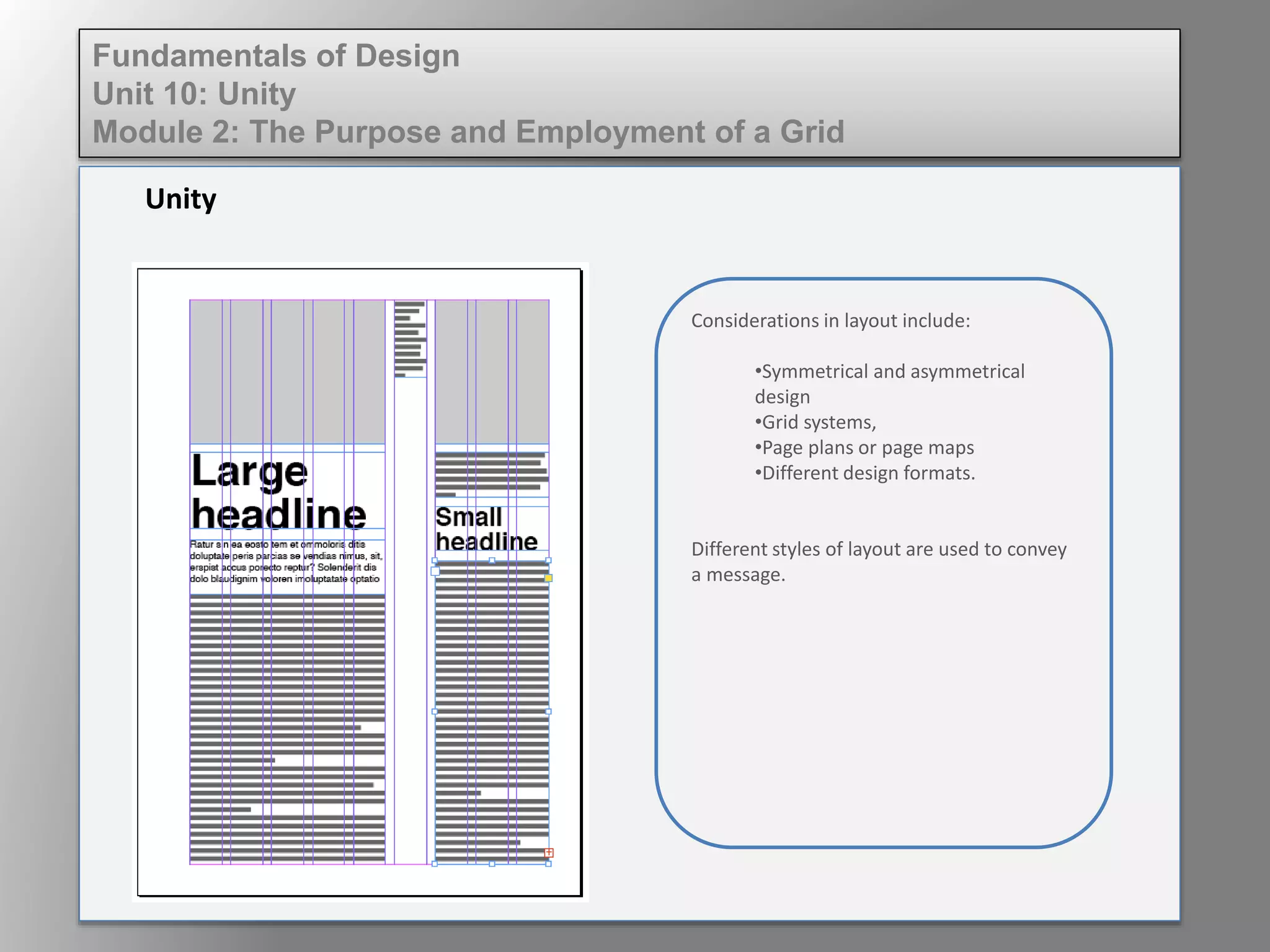This screenshot has width=1270, height=952.
Task: Click the 'Small headline' text in the layout
Action: [486, 529]
